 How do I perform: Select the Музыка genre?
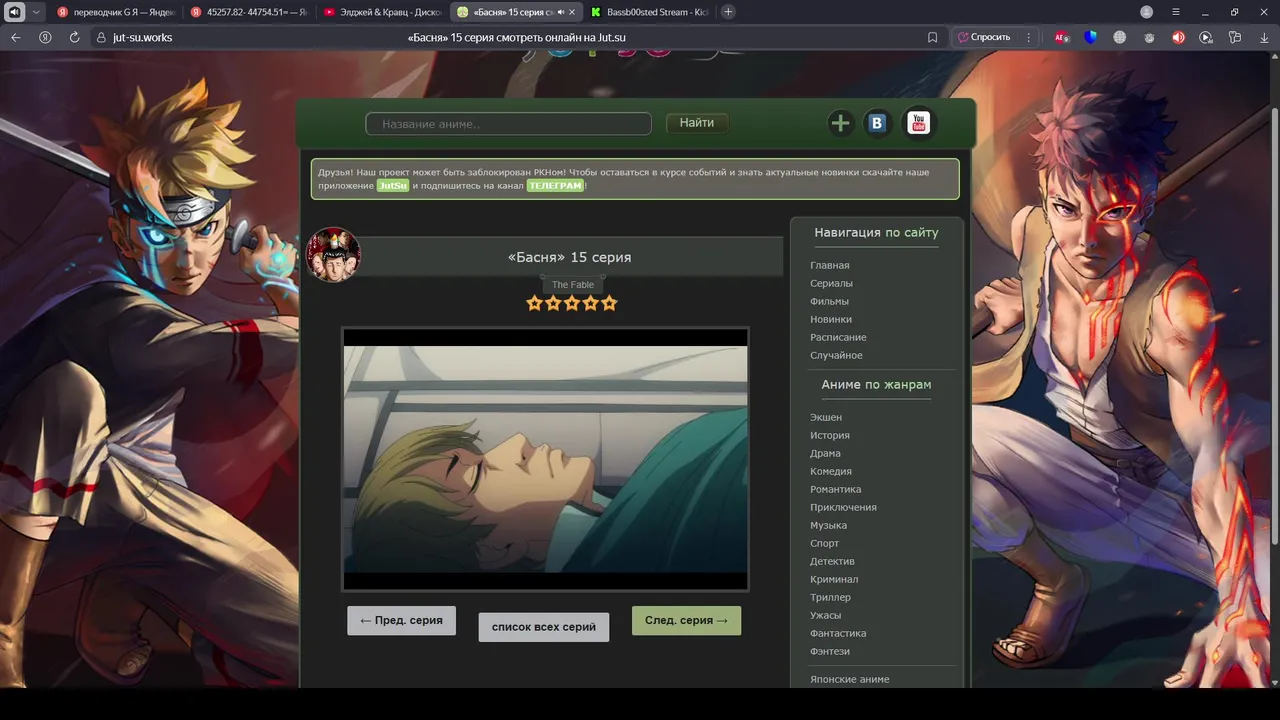click(x=828, y=525)
